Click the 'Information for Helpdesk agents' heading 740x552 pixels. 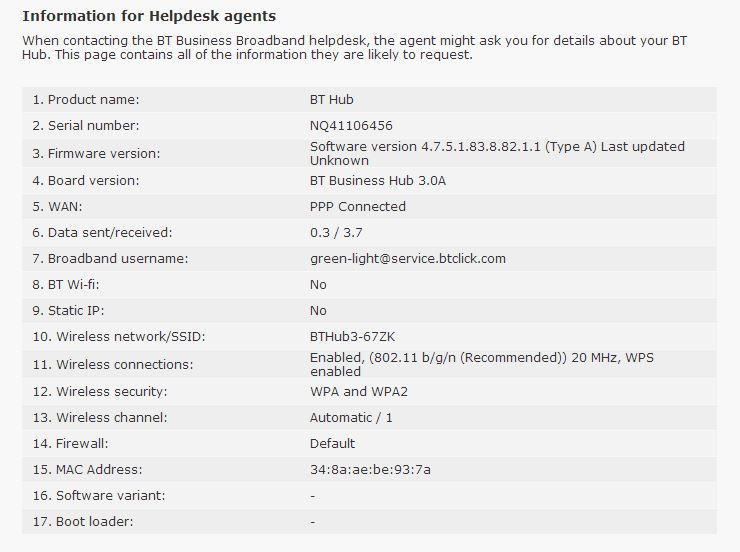point(149,16)
